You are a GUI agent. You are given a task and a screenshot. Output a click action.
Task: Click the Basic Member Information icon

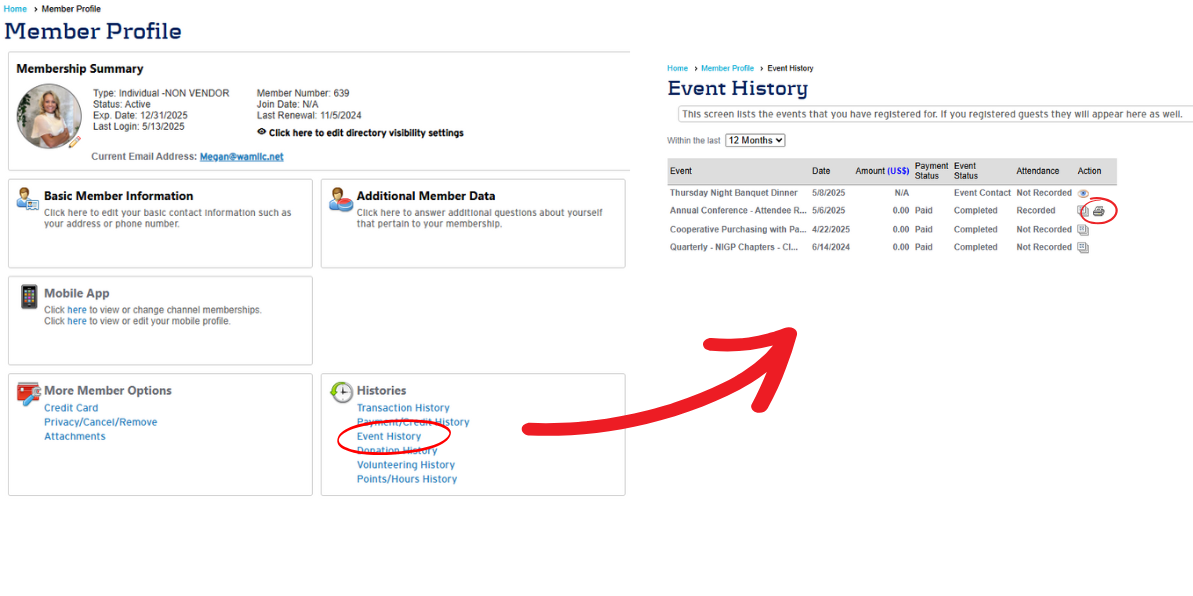[x=28, y=198]
